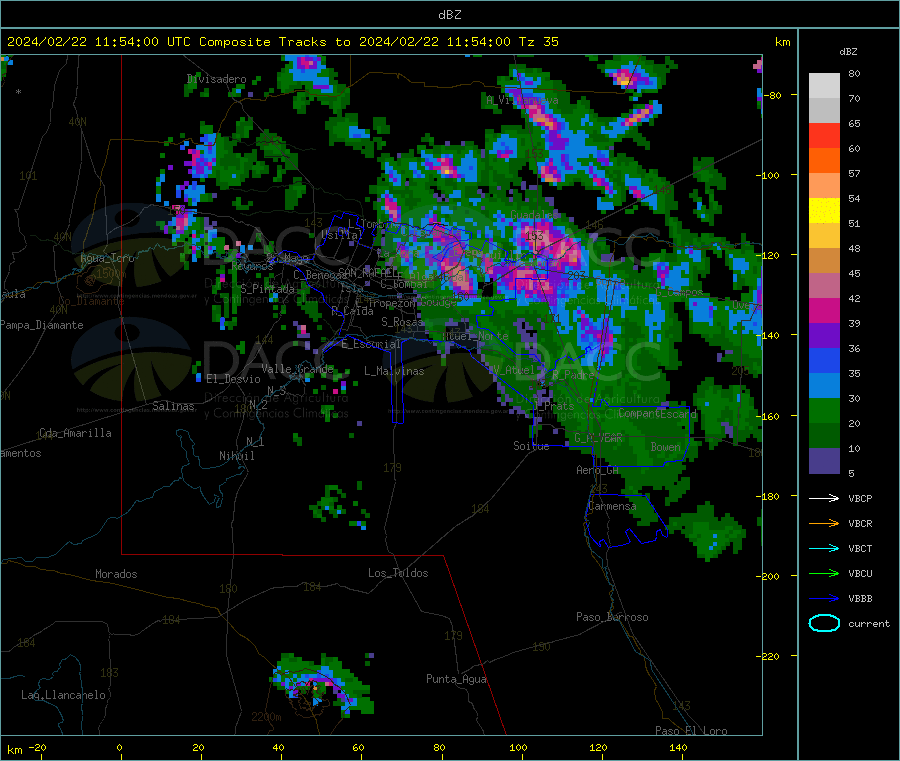
Task: Click the white VBCP arrow icon in legend
Action: point(824,498)
